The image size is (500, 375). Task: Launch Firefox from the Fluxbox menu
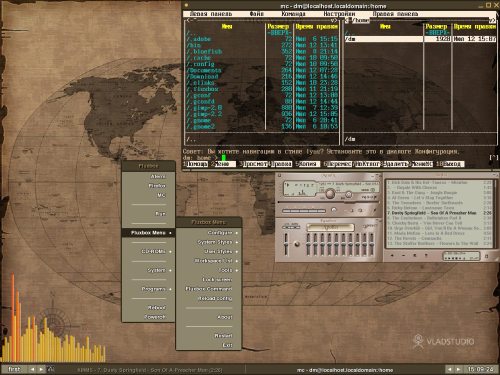[x=148, y=186]
